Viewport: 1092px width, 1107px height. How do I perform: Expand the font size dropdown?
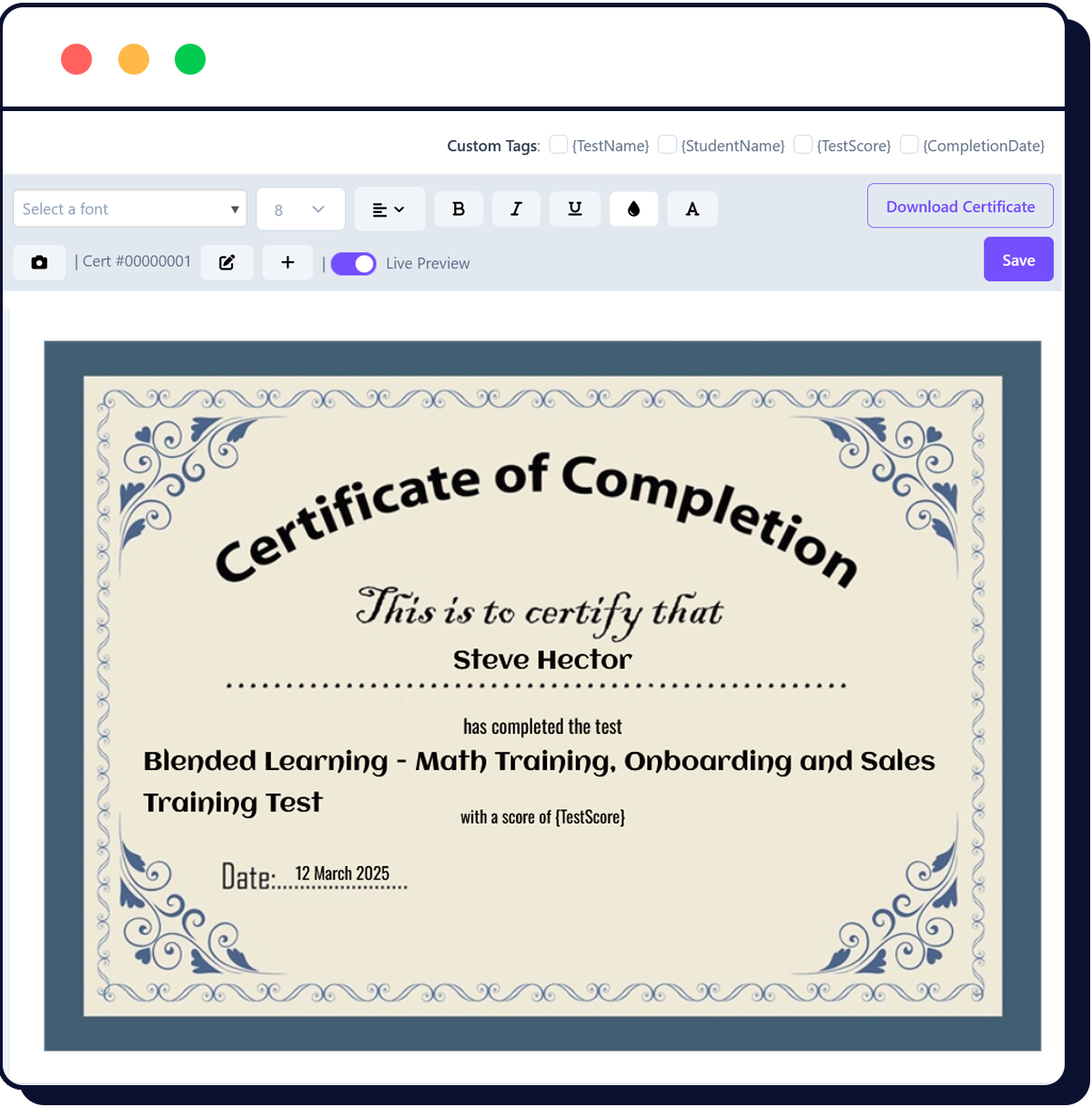[300, 209]
